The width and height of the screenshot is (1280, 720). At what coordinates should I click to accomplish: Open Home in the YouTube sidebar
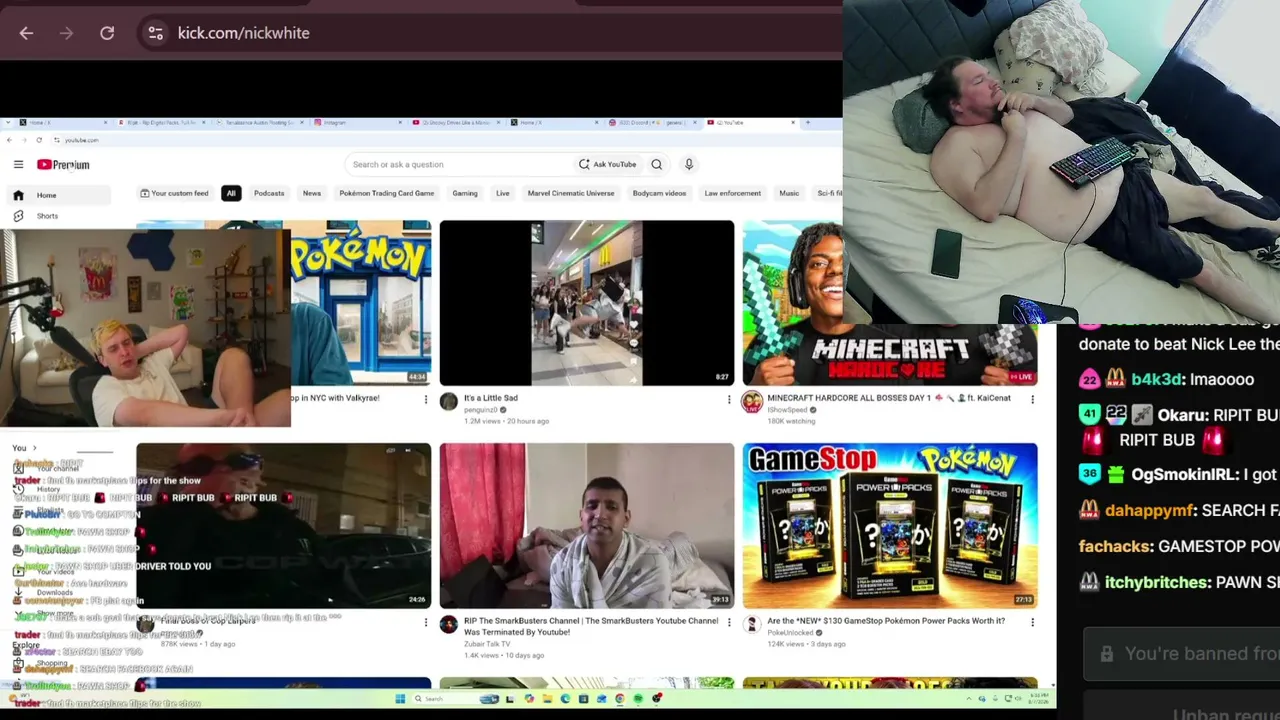click(x=60, y=195)
